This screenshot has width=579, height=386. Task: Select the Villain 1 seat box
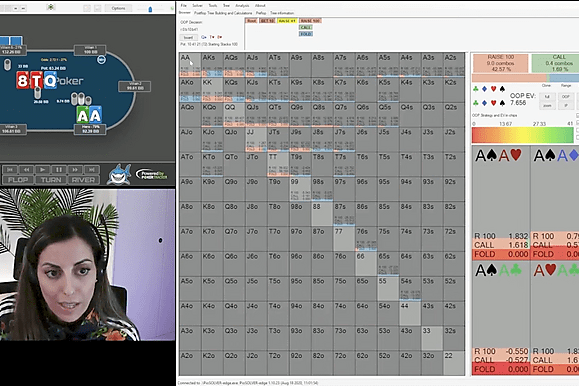pos(90,50)
